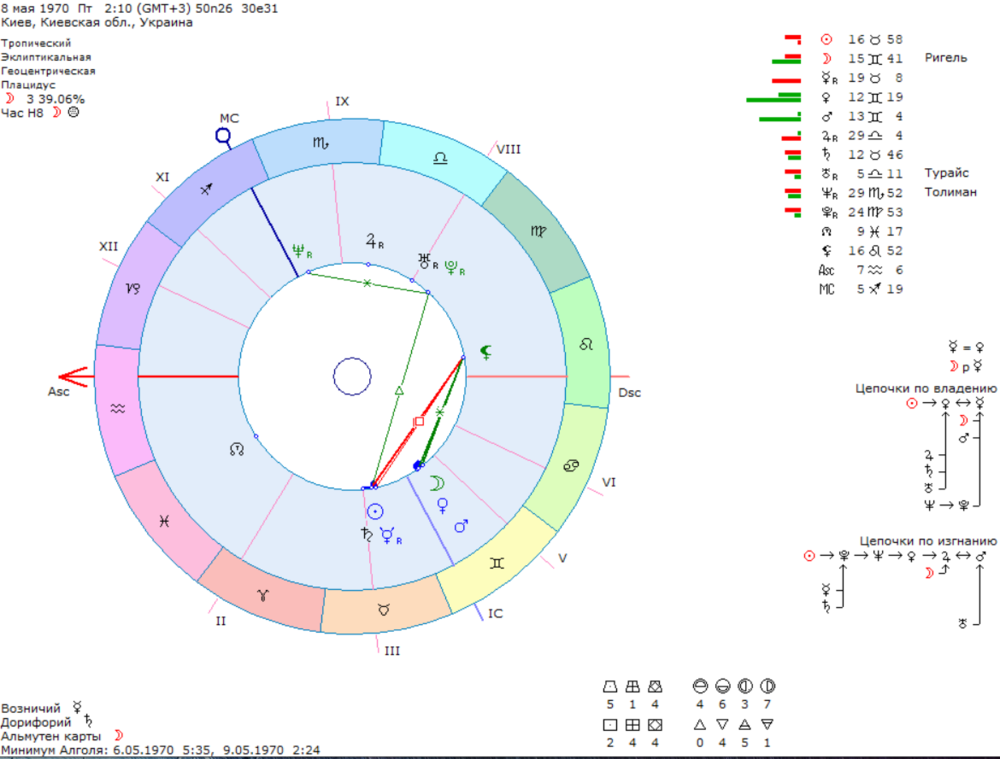This screenshot has height=759, width=1000.
Task: Click the North Node symbol in the wheel
Action: coord(237,450)
